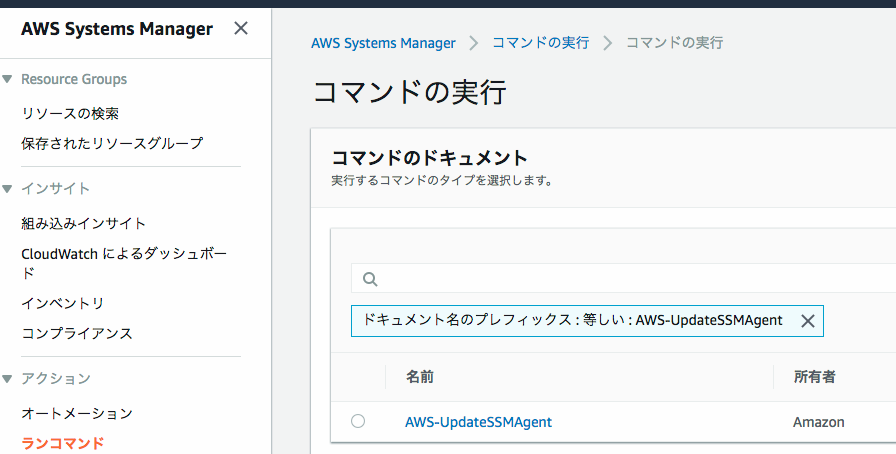
Task: Open ランコマンド in sidebar
Action: coord(63,443)
